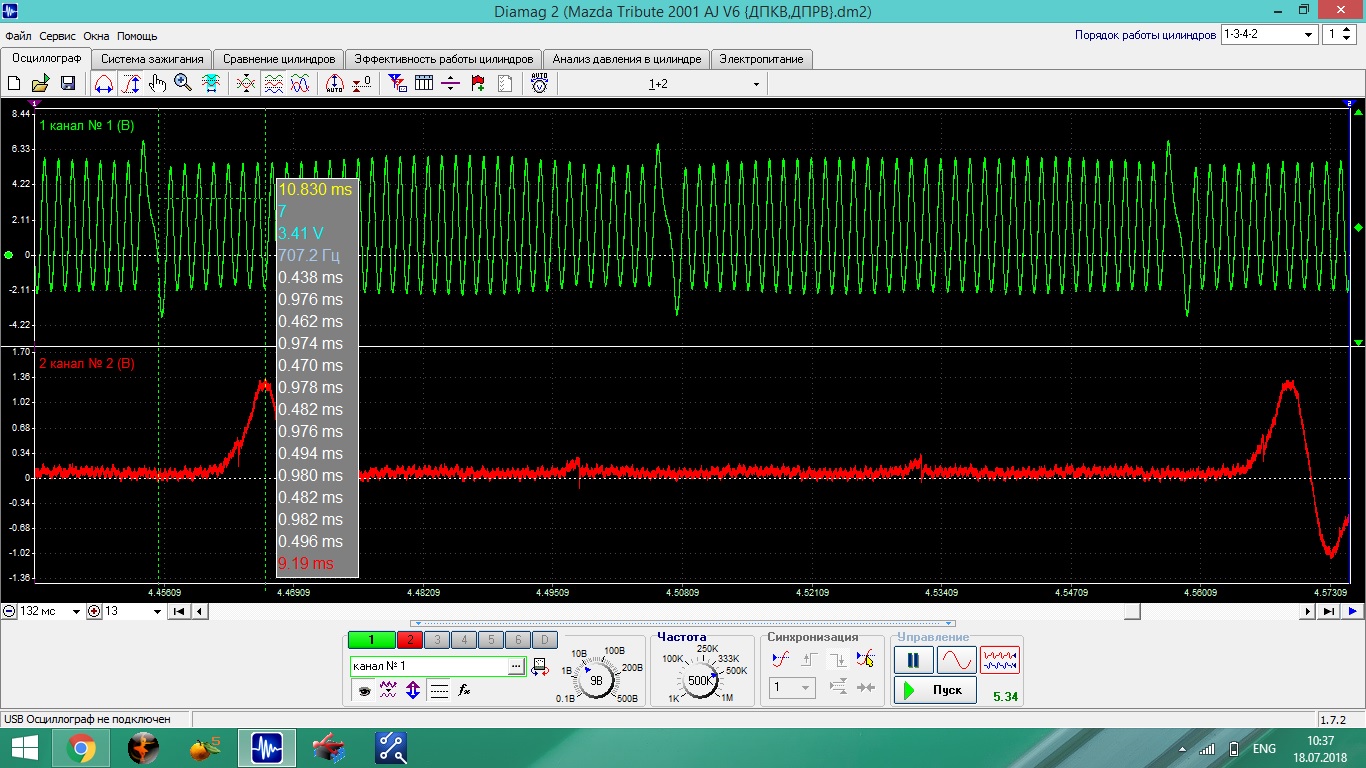This screenshot has height=768, width=1366.
Task: Open the Окна menu
Action: [97, 36]
